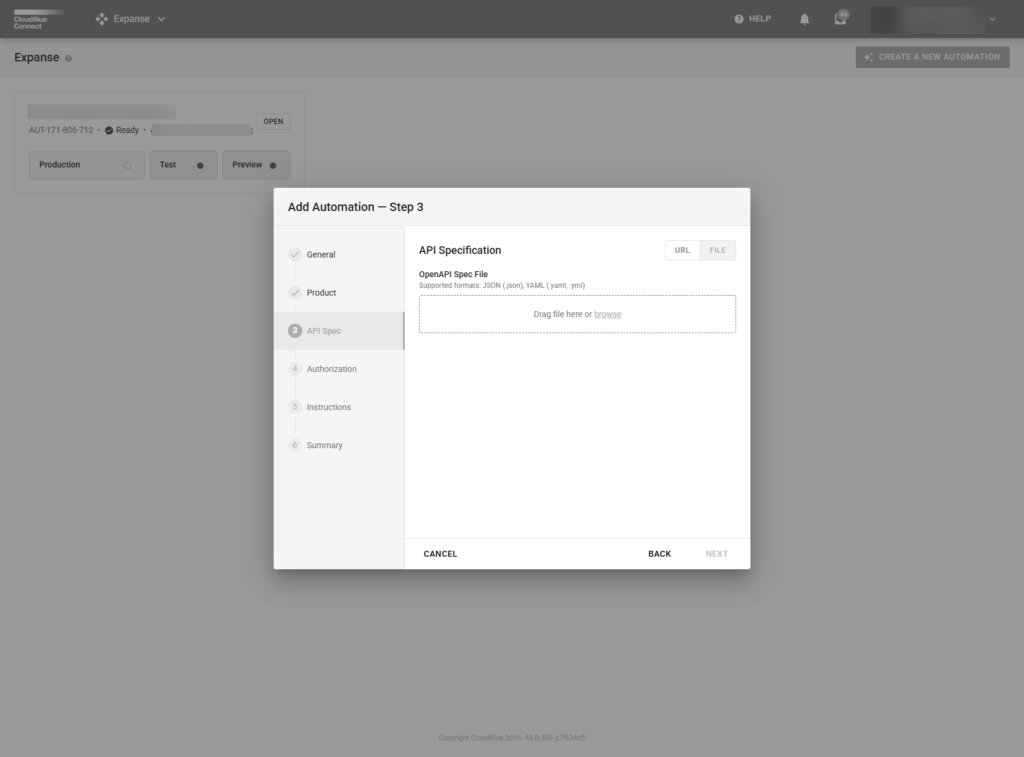Click the step 5 number badge

(295, 407)
